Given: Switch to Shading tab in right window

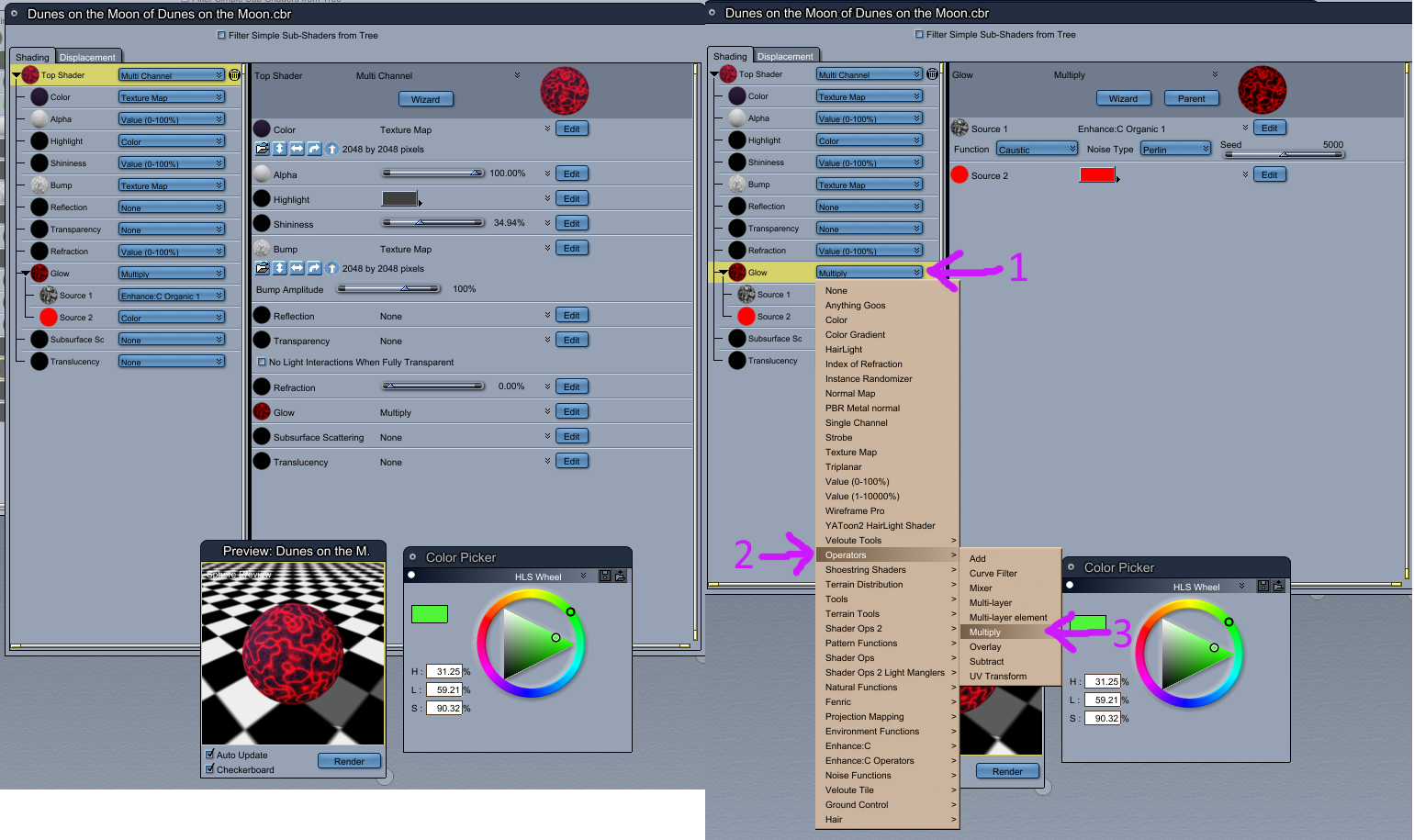Looking at the screenshot, I should tap(730, 56).
